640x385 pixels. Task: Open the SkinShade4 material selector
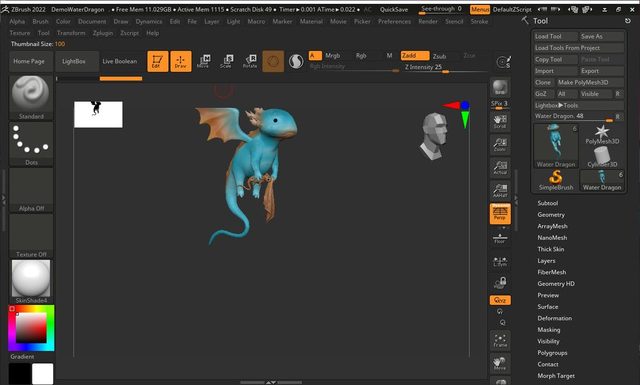pos(31,282)
